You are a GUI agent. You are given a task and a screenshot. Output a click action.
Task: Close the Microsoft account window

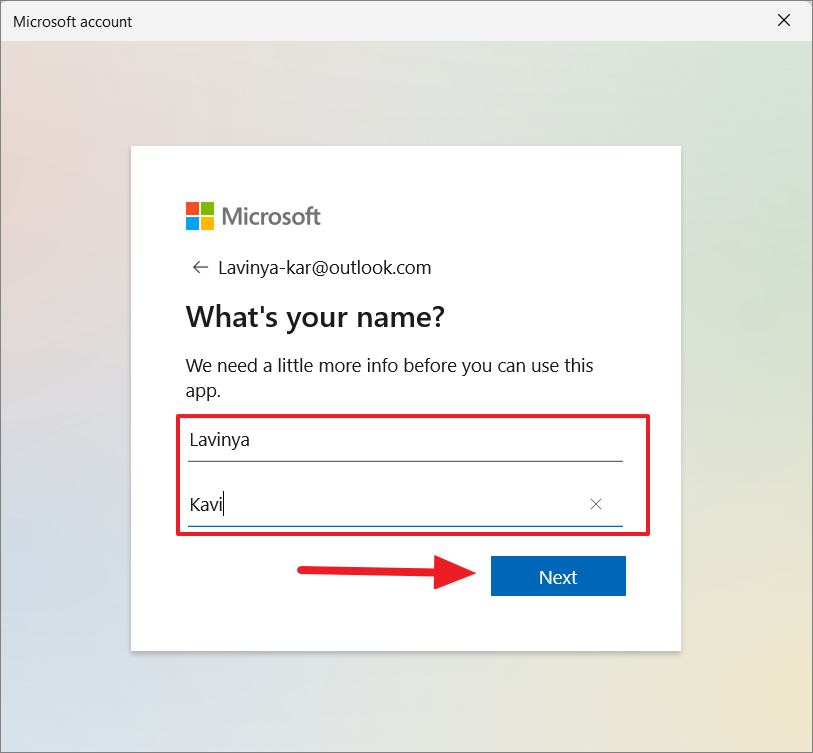pos(784,20)
